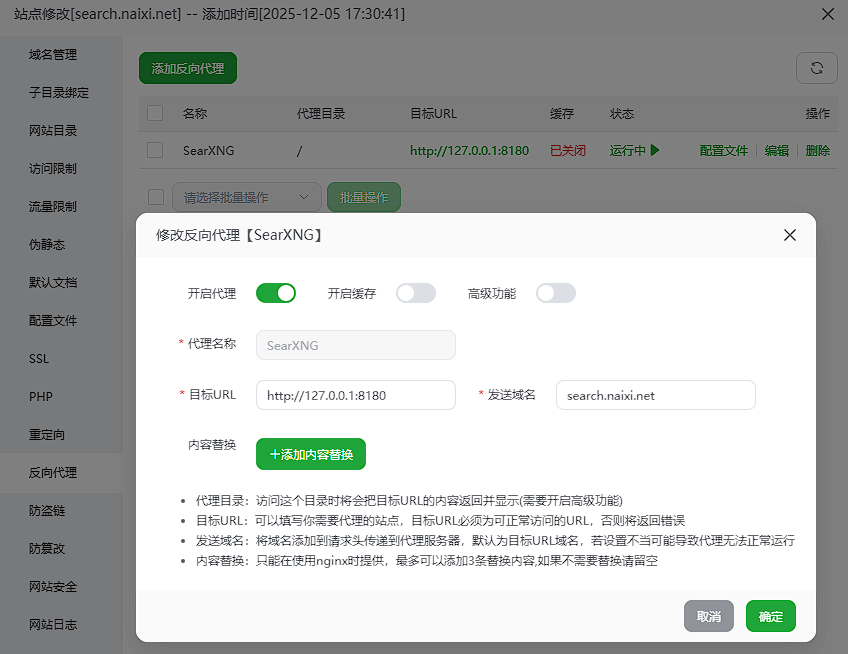
Task: Click the running status play icon for SearXNG
Action: 655,151
